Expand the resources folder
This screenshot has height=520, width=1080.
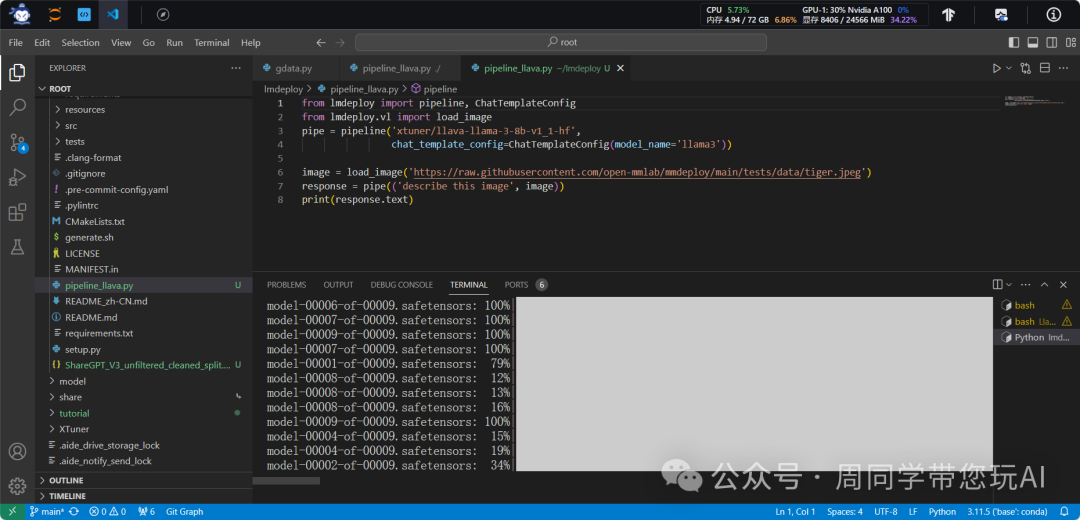(85, 109)
